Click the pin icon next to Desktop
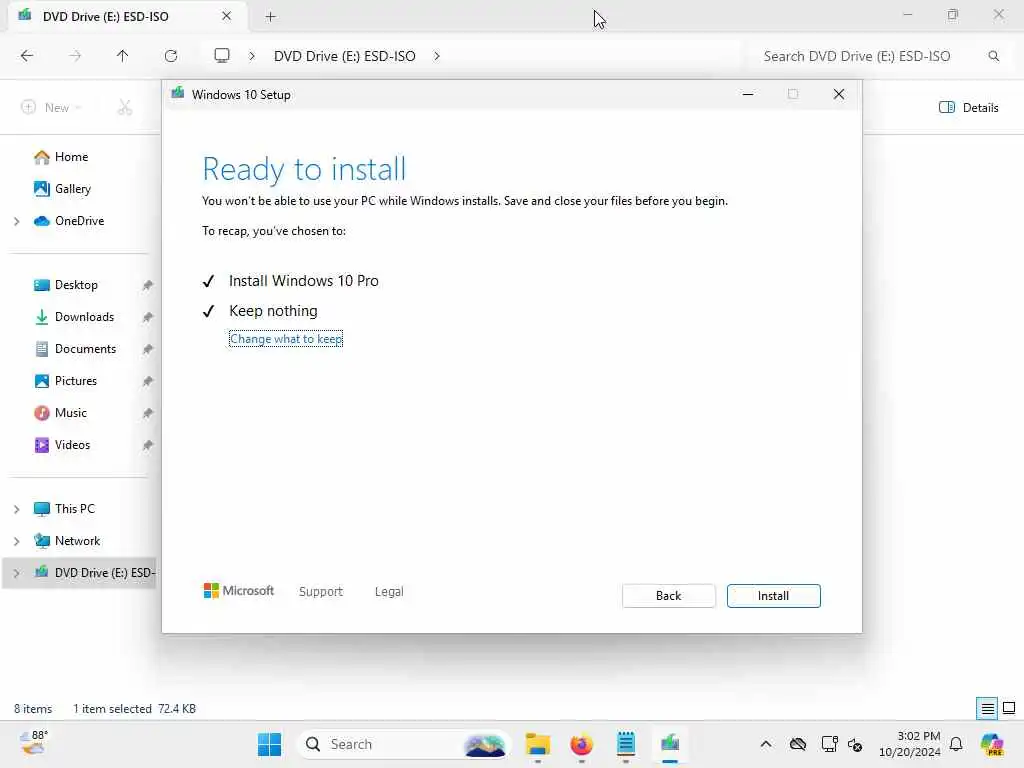The image size is (1024, 768). [x=148, y=285]
